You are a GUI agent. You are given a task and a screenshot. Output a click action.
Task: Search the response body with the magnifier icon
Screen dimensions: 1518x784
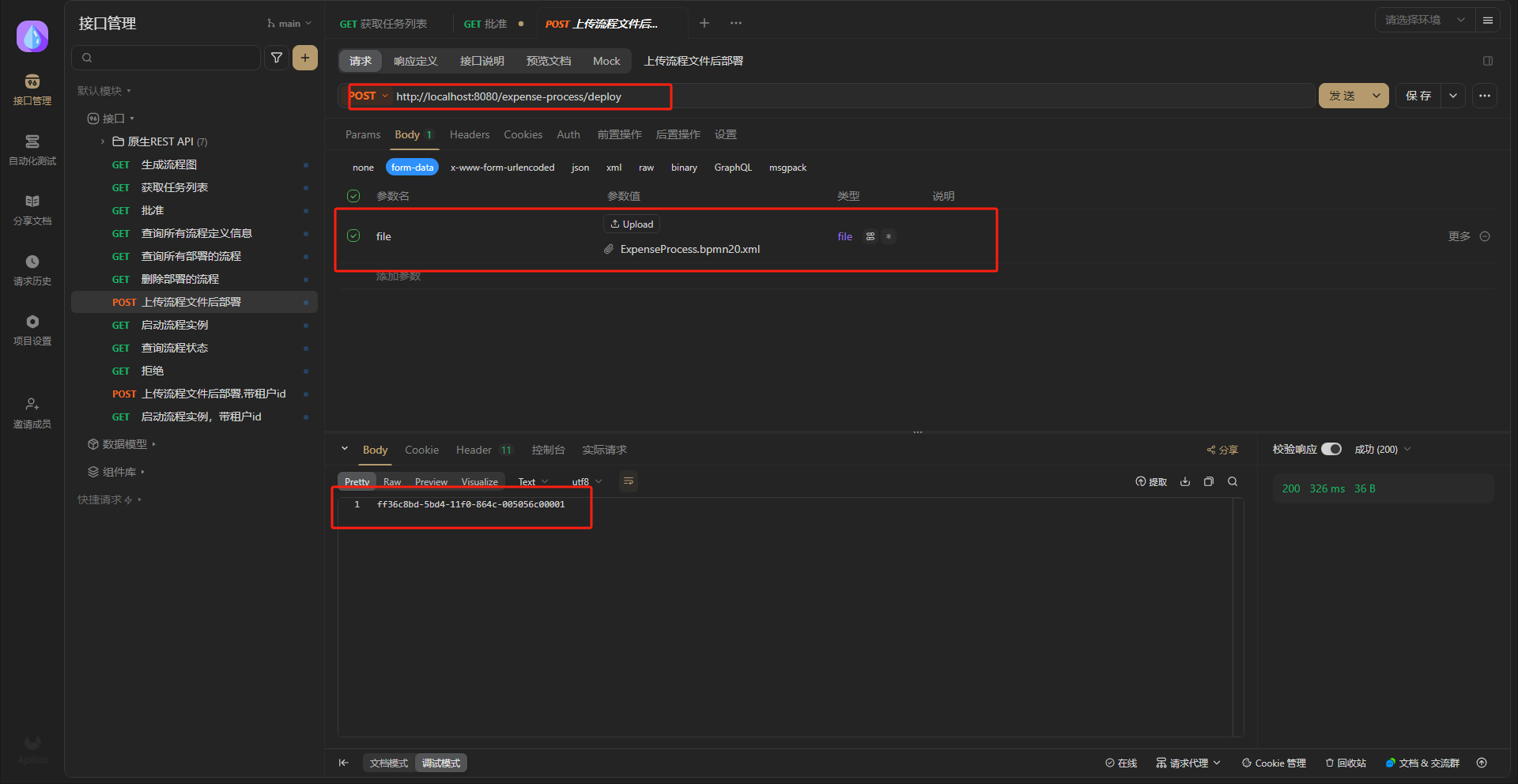tap(1233, 481)
